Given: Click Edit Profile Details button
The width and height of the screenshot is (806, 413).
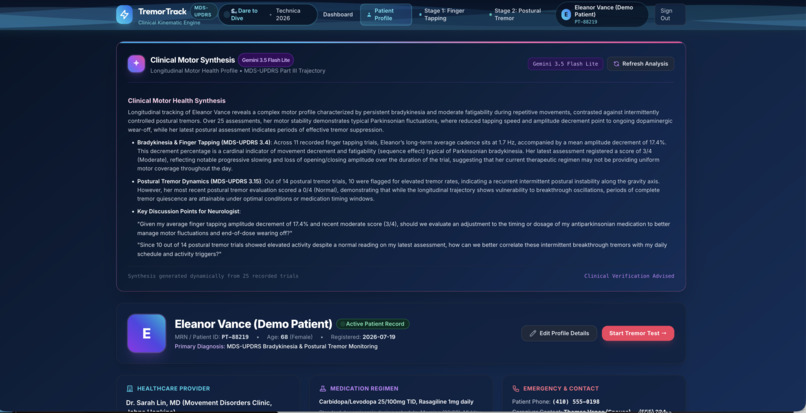Looking at the screenshot, I should coord(559,333).
